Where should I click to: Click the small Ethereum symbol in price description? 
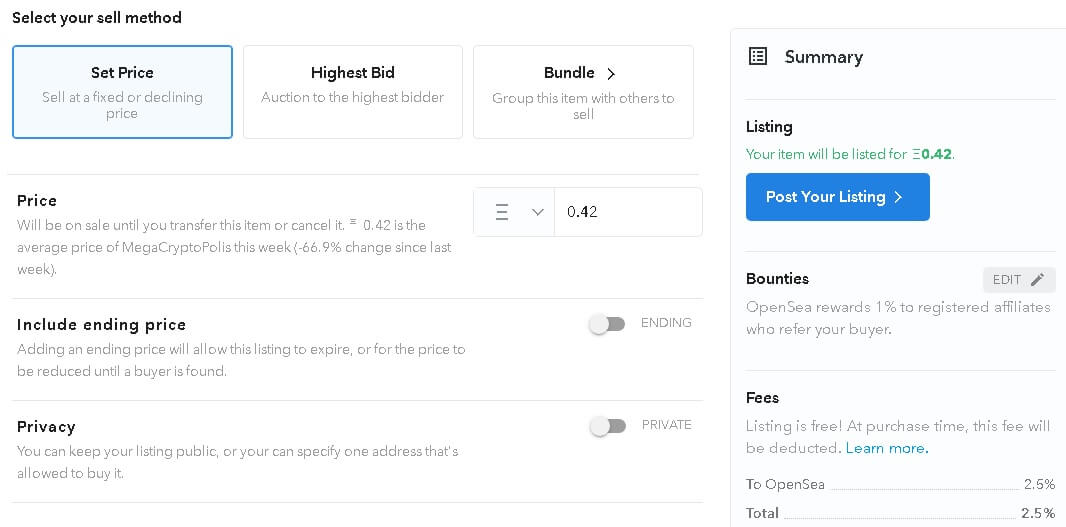[353, 220]
